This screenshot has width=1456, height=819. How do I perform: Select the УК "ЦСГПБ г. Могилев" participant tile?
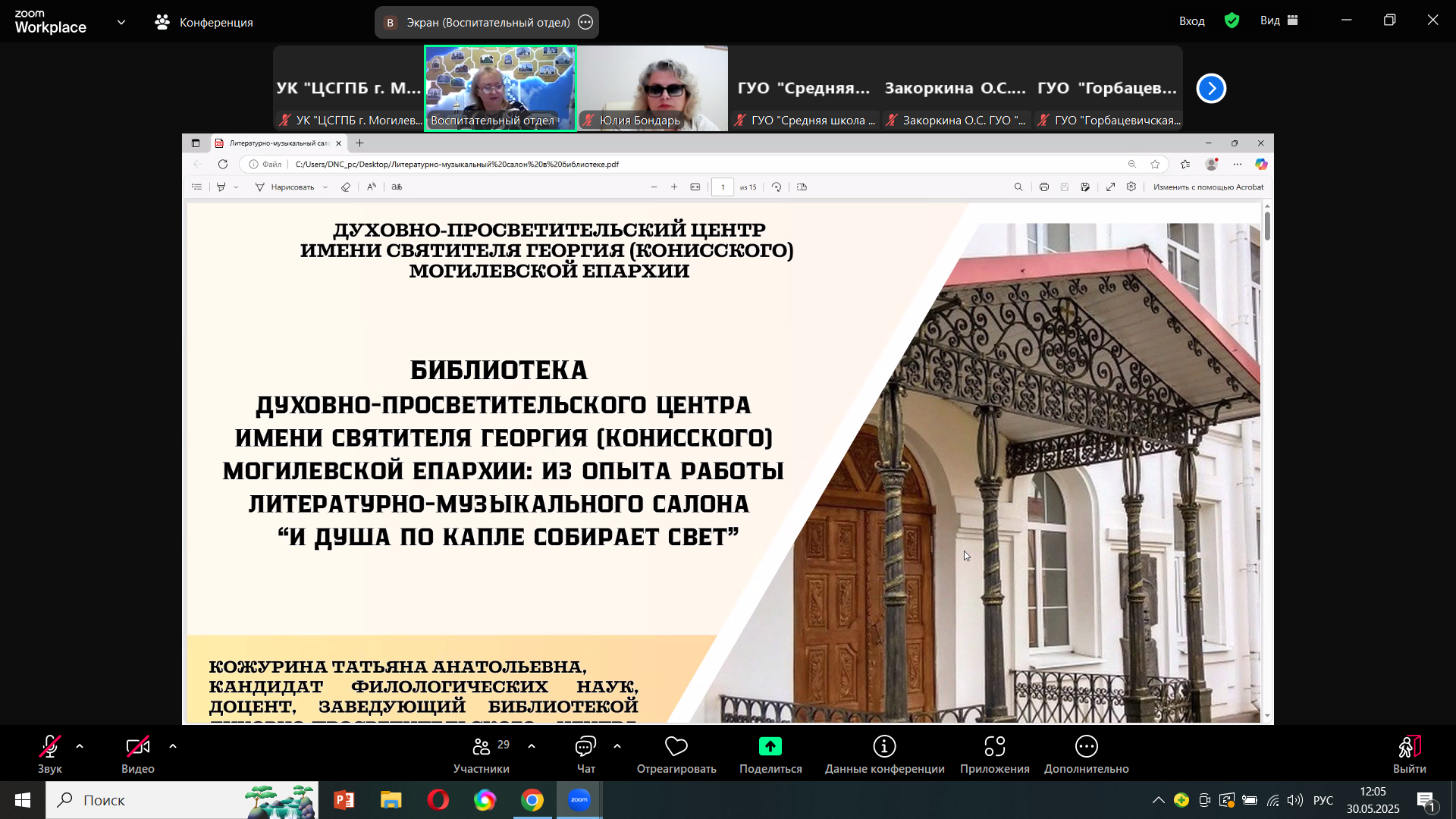[x=349, y=88]
